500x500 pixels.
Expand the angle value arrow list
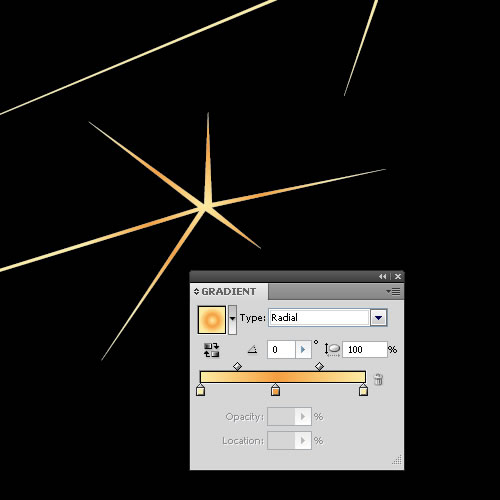pos(303,350)
